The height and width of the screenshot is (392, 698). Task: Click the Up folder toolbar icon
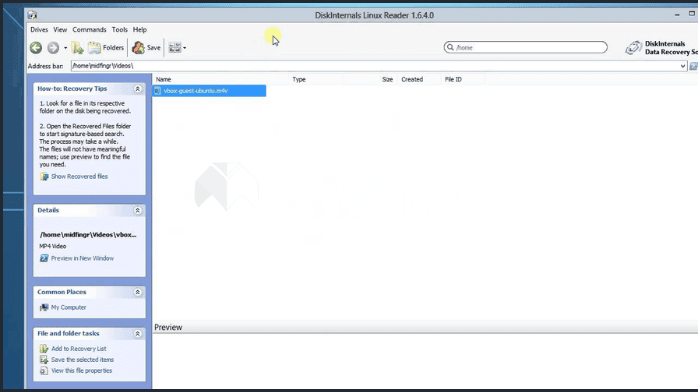[x=77, y=48]
